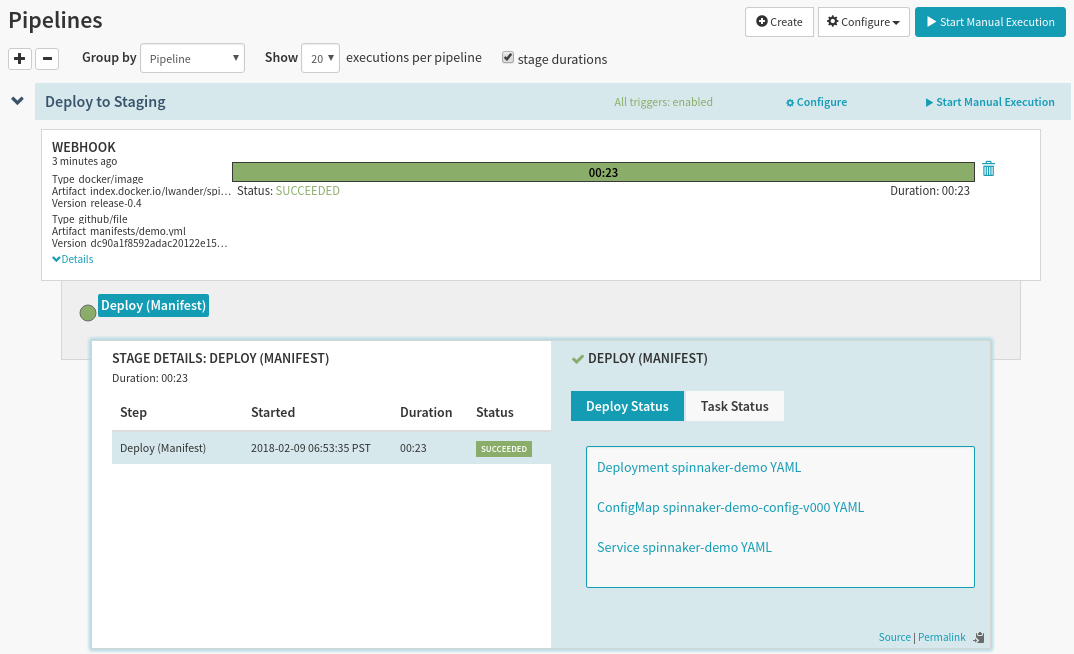The width and height of the screenshot is (1074, 654).
Task: Click the green 00:23 execution duration bar
Action: click(x=602, y=172)
